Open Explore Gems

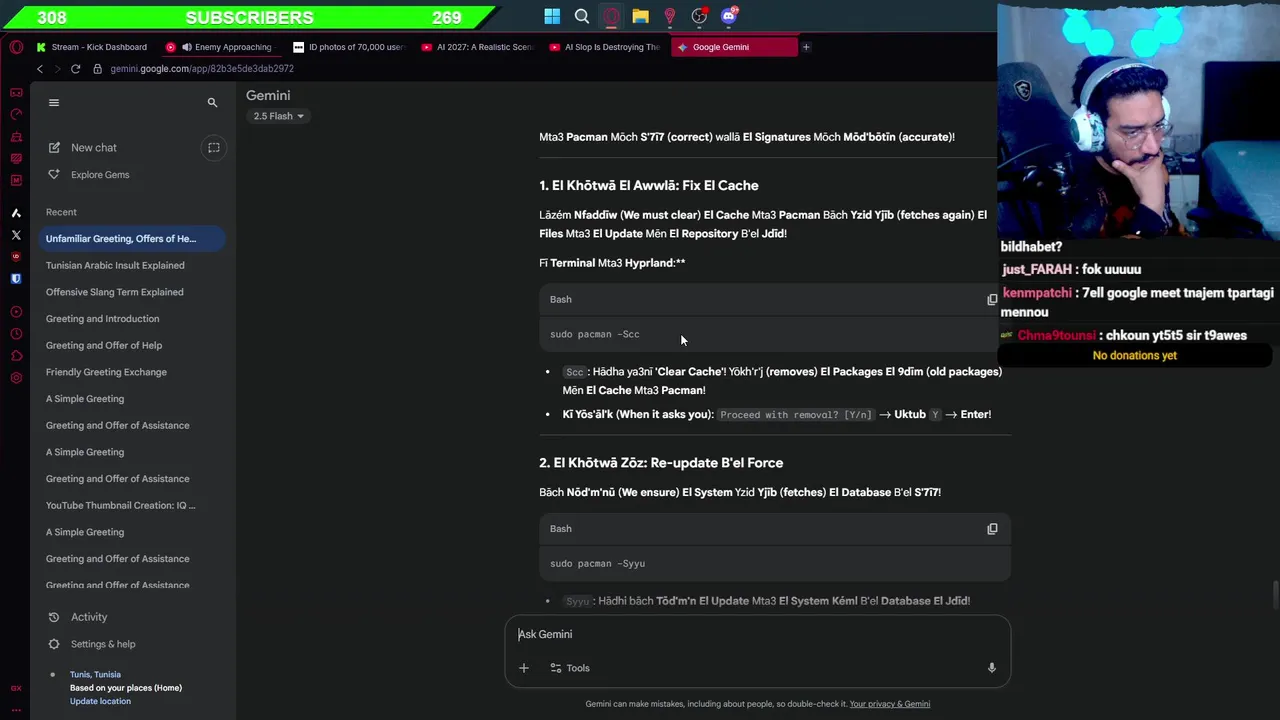(x=100, y=175)
